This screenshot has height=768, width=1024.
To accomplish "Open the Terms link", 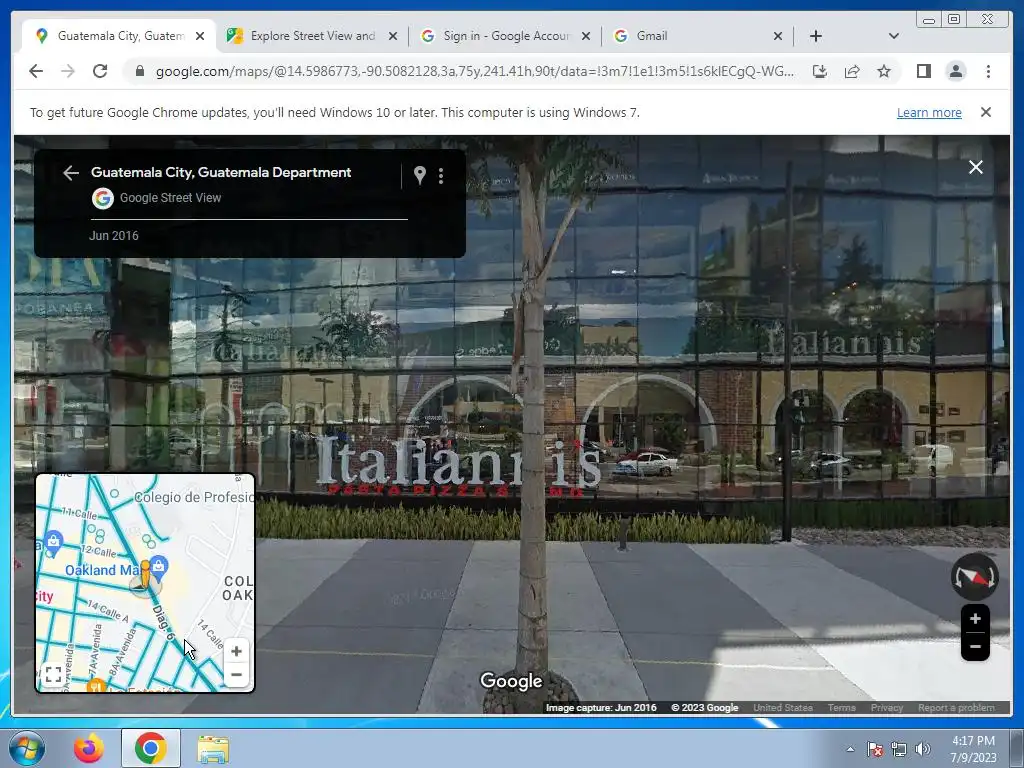I will point(842,708).
